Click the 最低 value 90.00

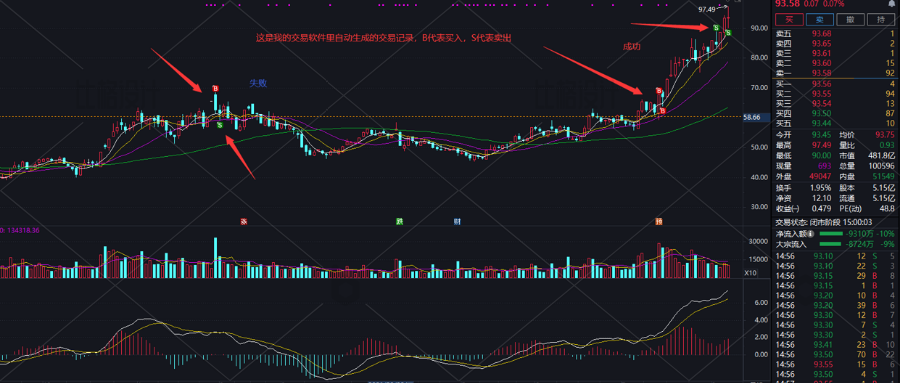click(x=821, y=155)
